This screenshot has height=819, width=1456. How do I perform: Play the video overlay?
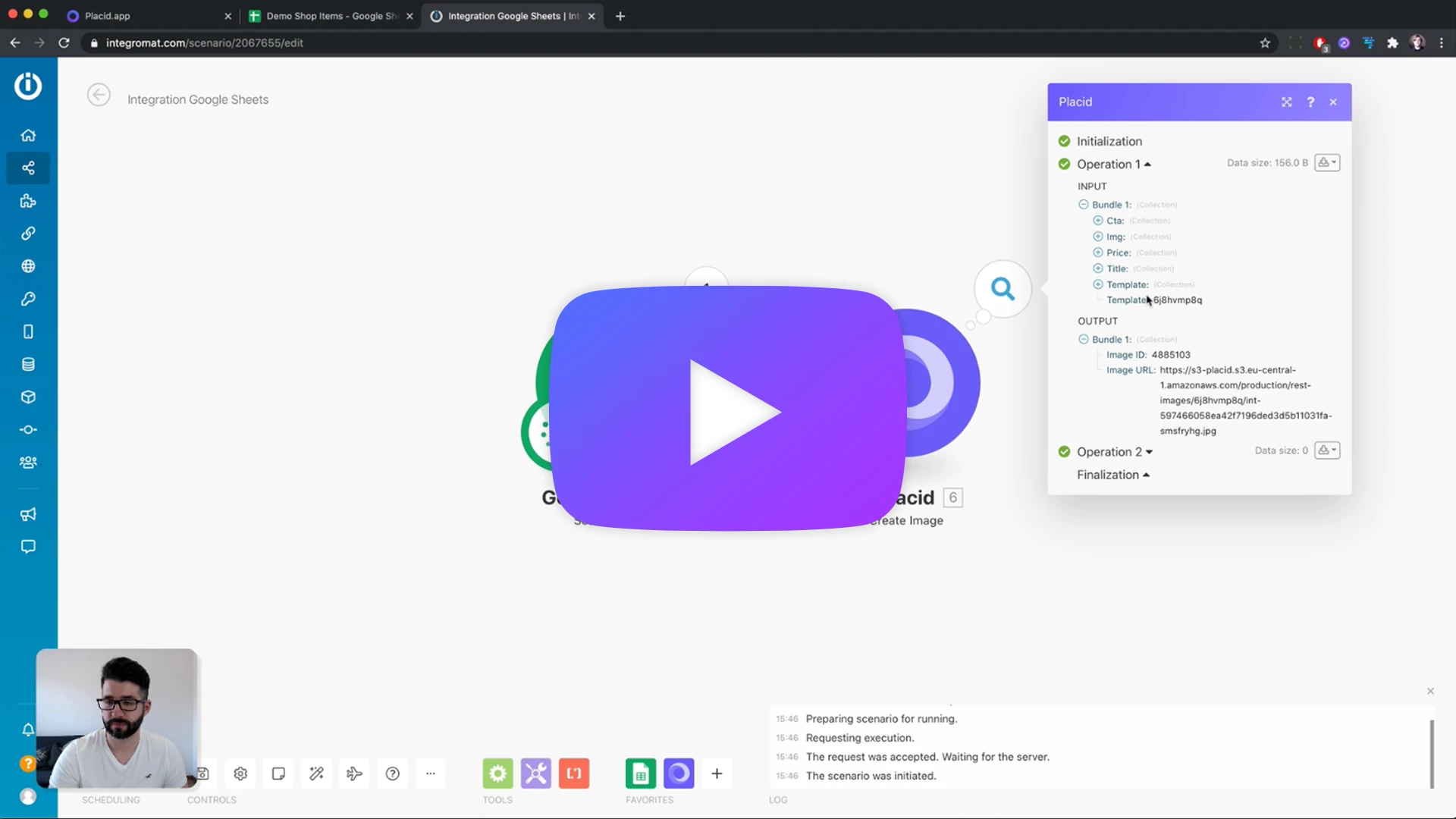pyautogui.click(x=728, y=409)
